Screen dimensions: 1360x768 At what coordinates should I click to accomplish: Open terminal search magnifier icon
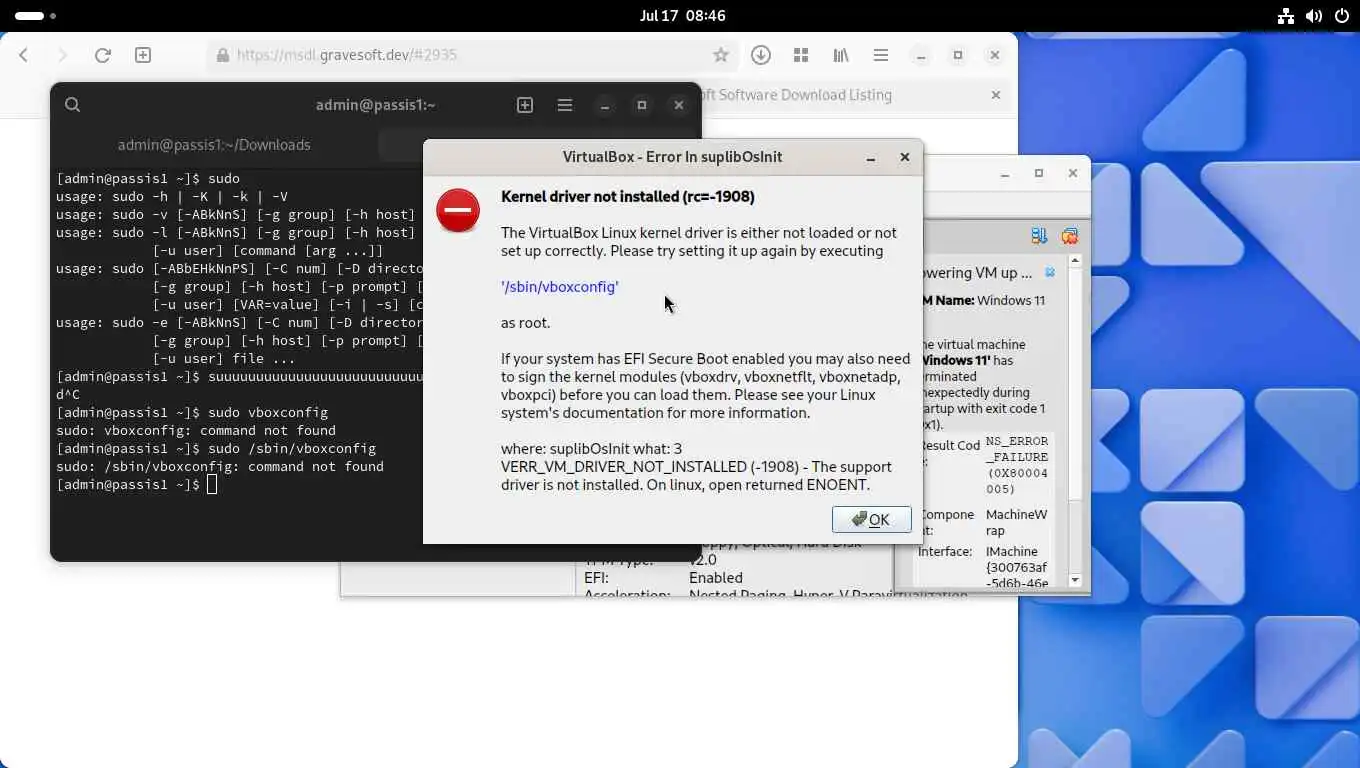[x=72, y=105]
